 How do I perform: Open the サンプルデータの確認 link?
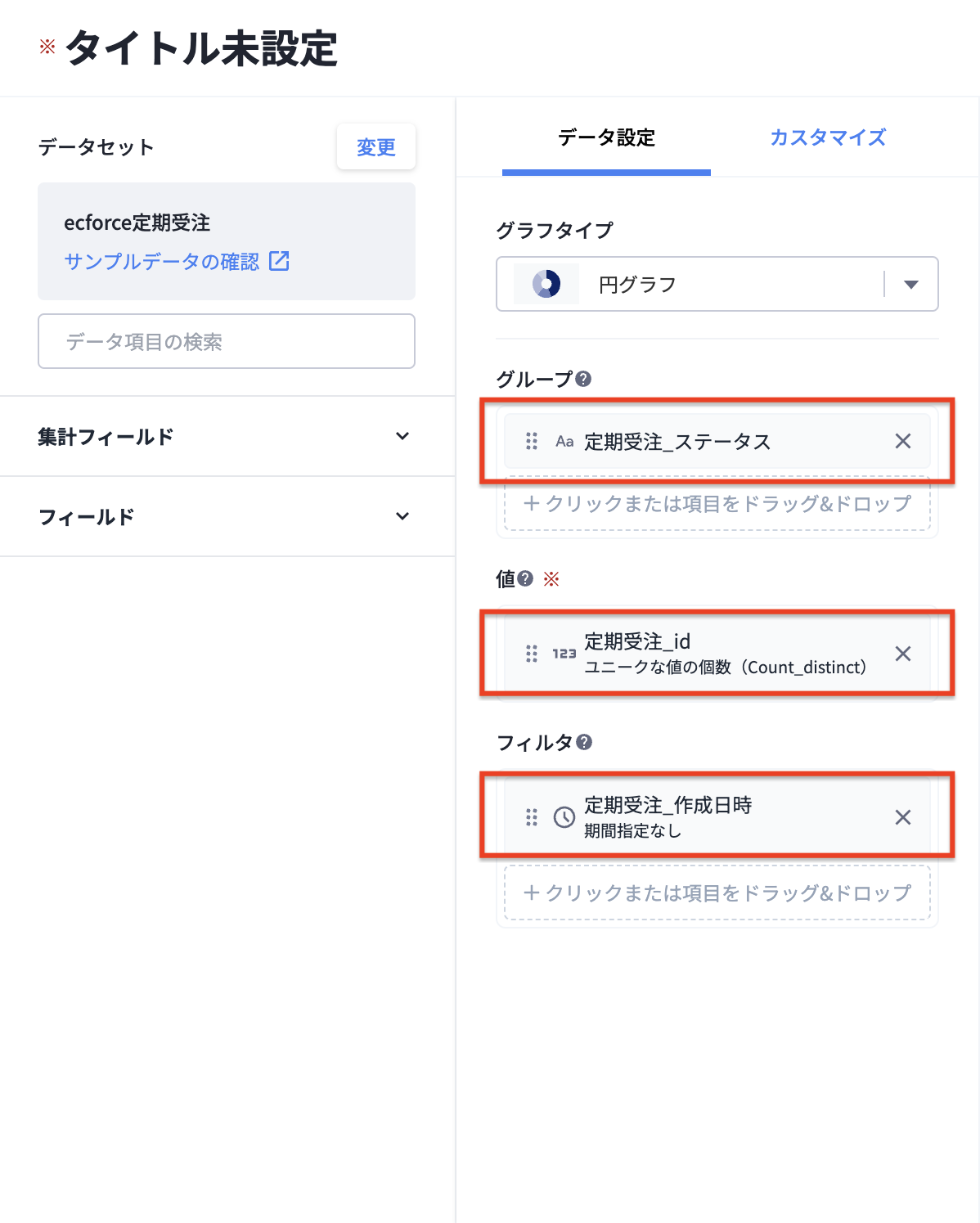coord(161,261)
